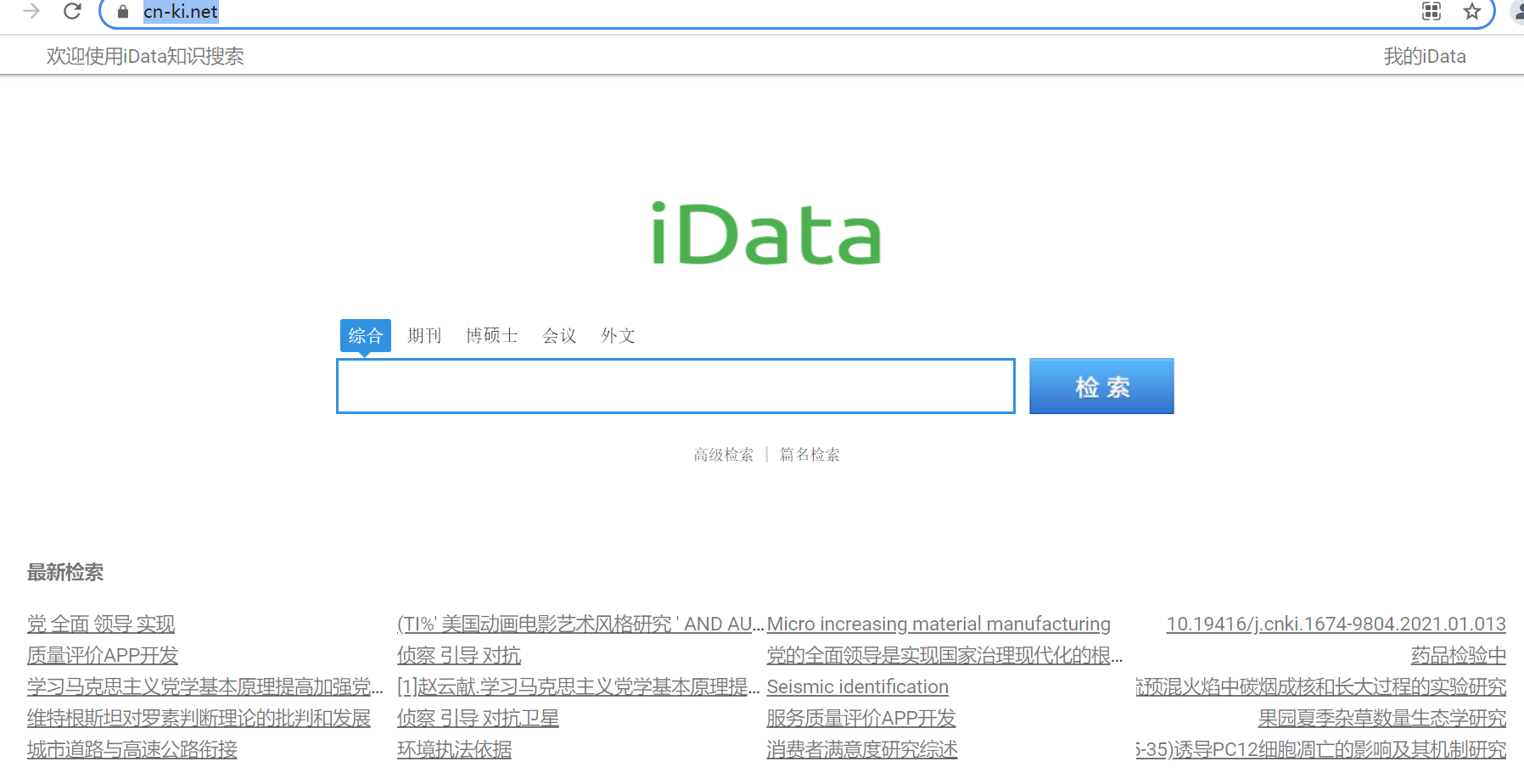Open the Seismic identification search history
This screenshot has height=784, width=1524.
point(857,686)
